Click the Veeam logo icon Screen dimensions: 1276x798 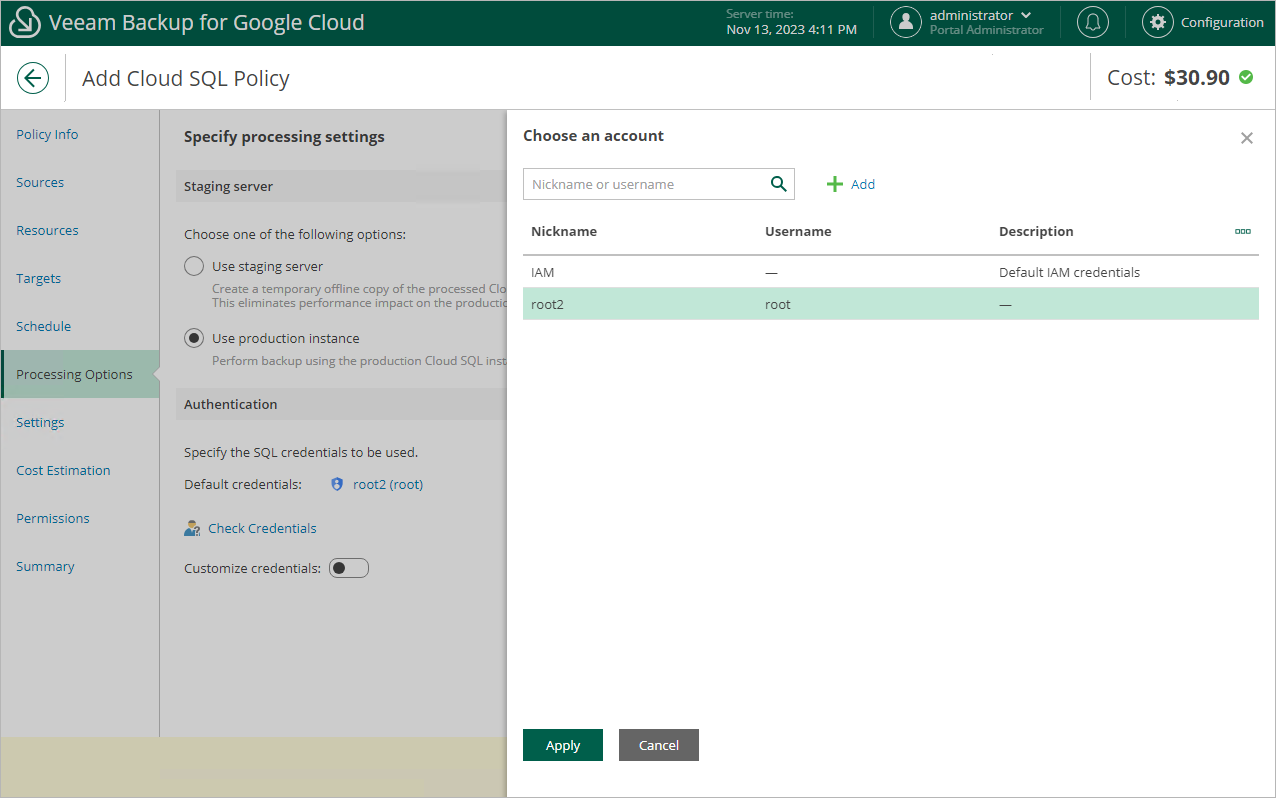tap(24, 22)
